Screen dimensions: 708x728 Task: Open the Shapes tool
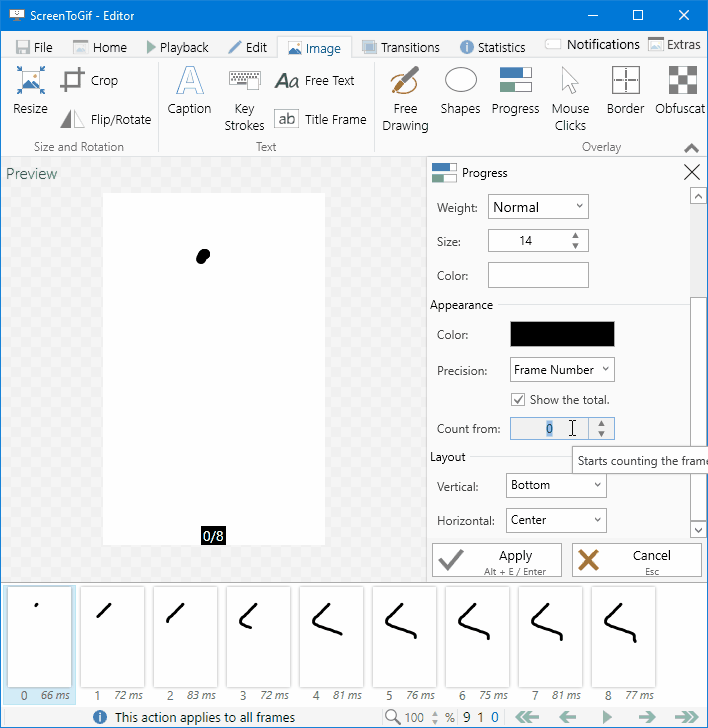coord(460,91)
